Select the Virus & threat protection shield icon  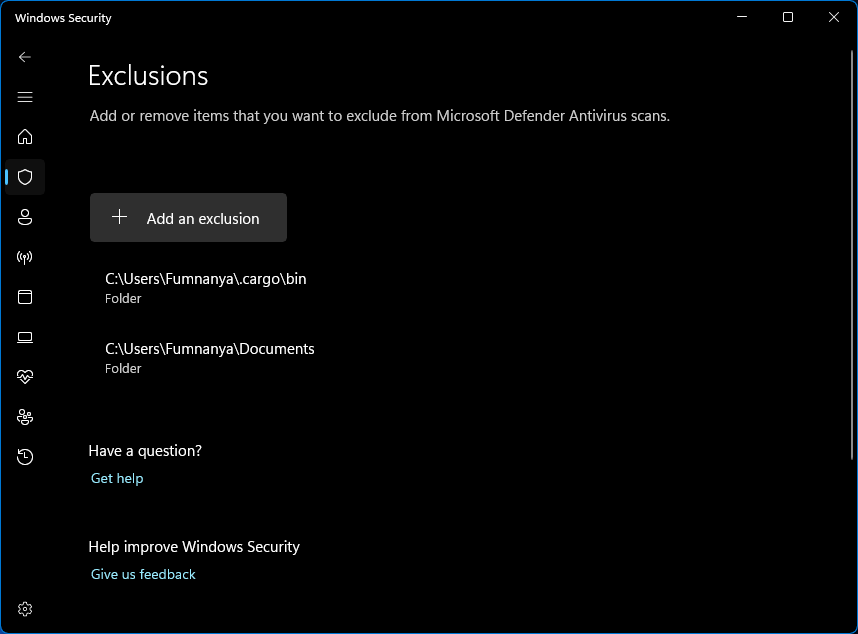point(24,177)
